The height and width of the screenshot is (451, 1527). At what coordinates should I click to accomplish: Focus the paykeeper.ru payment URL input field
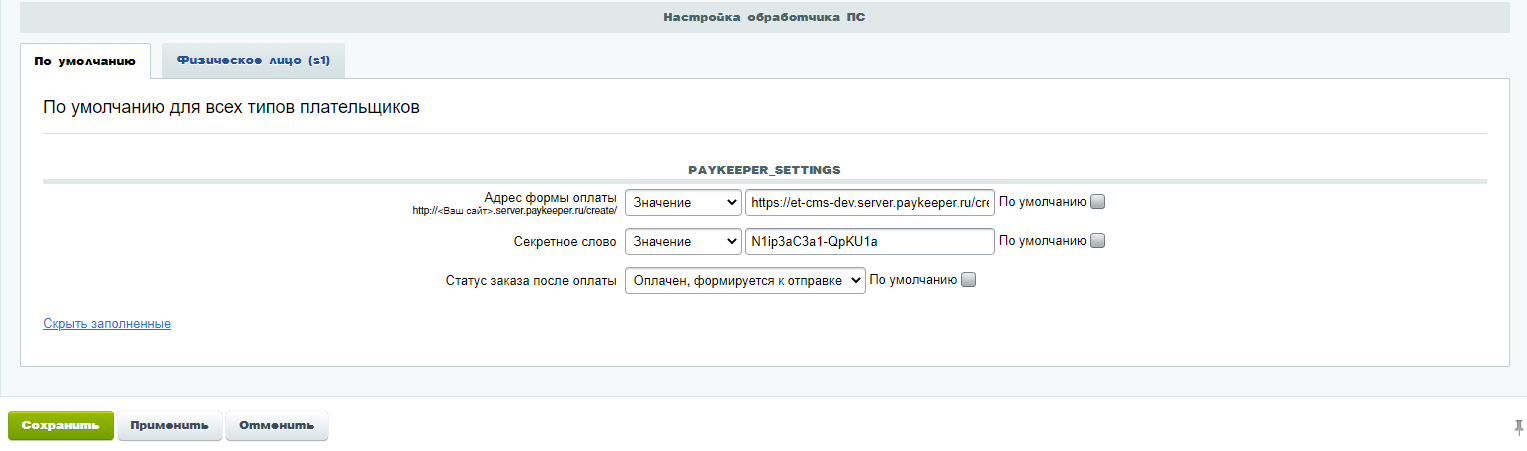click(870, 202)
